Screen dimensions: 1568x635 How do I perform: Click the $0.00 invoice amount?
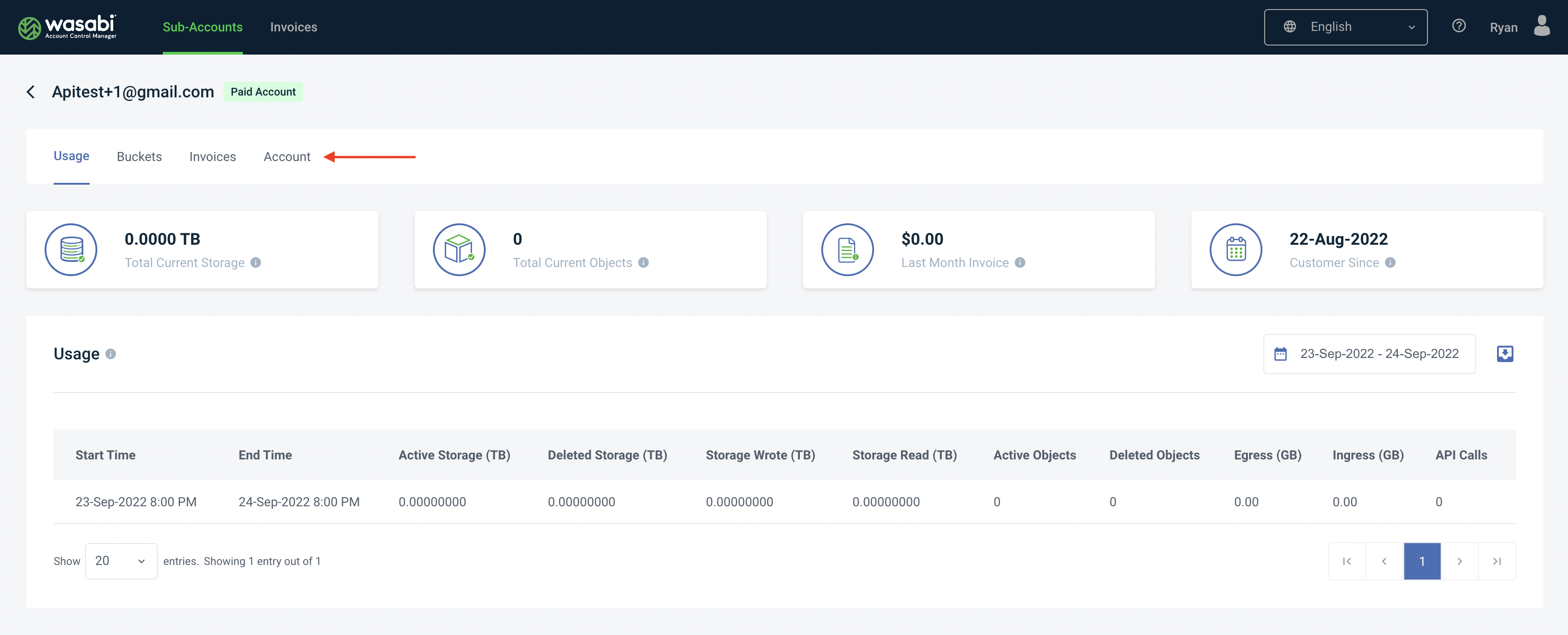point(922,239)
